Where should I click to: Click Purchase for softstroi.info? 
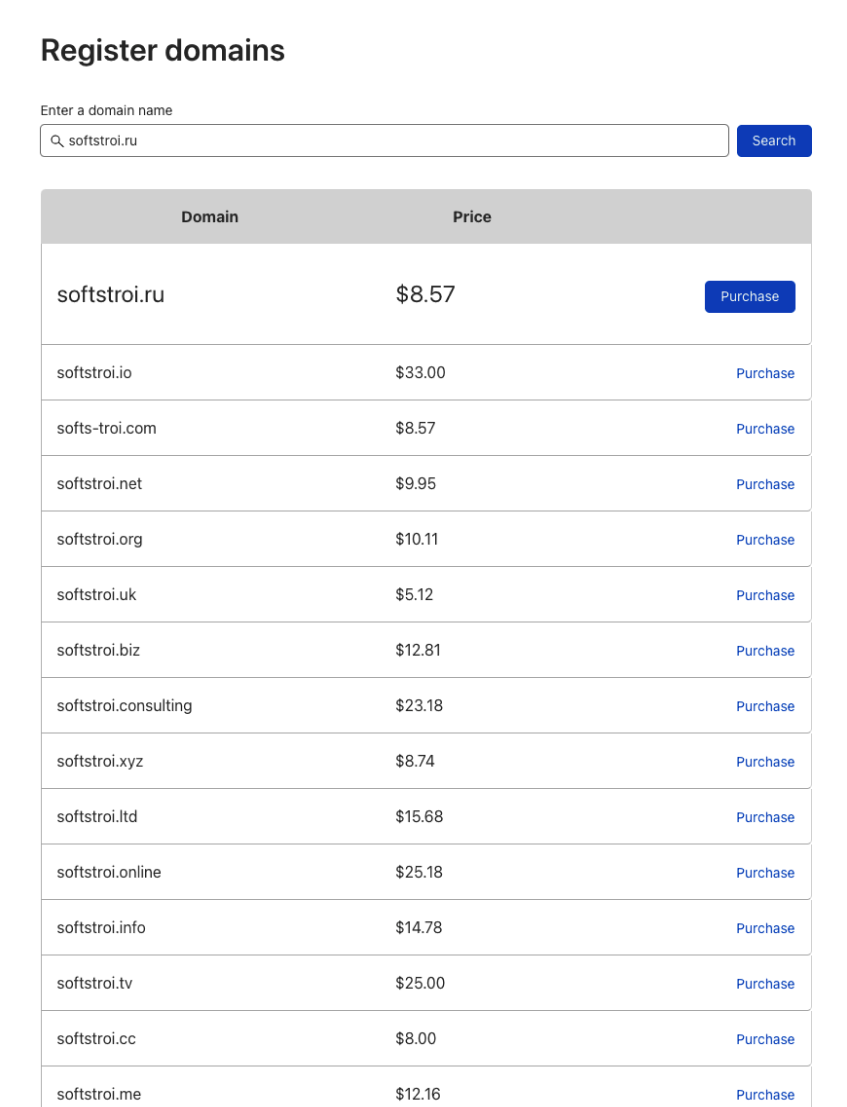(x=765, y=929)
